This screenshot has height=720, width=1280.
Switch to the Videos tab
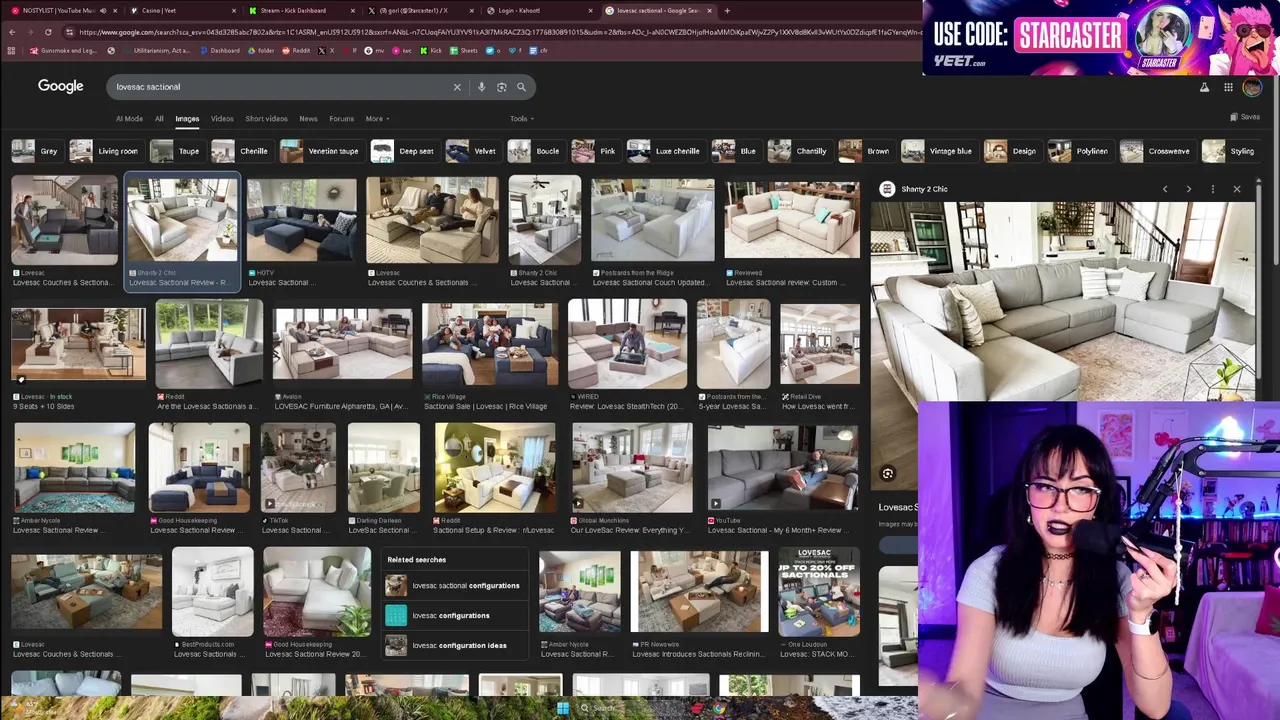(222, 119)
